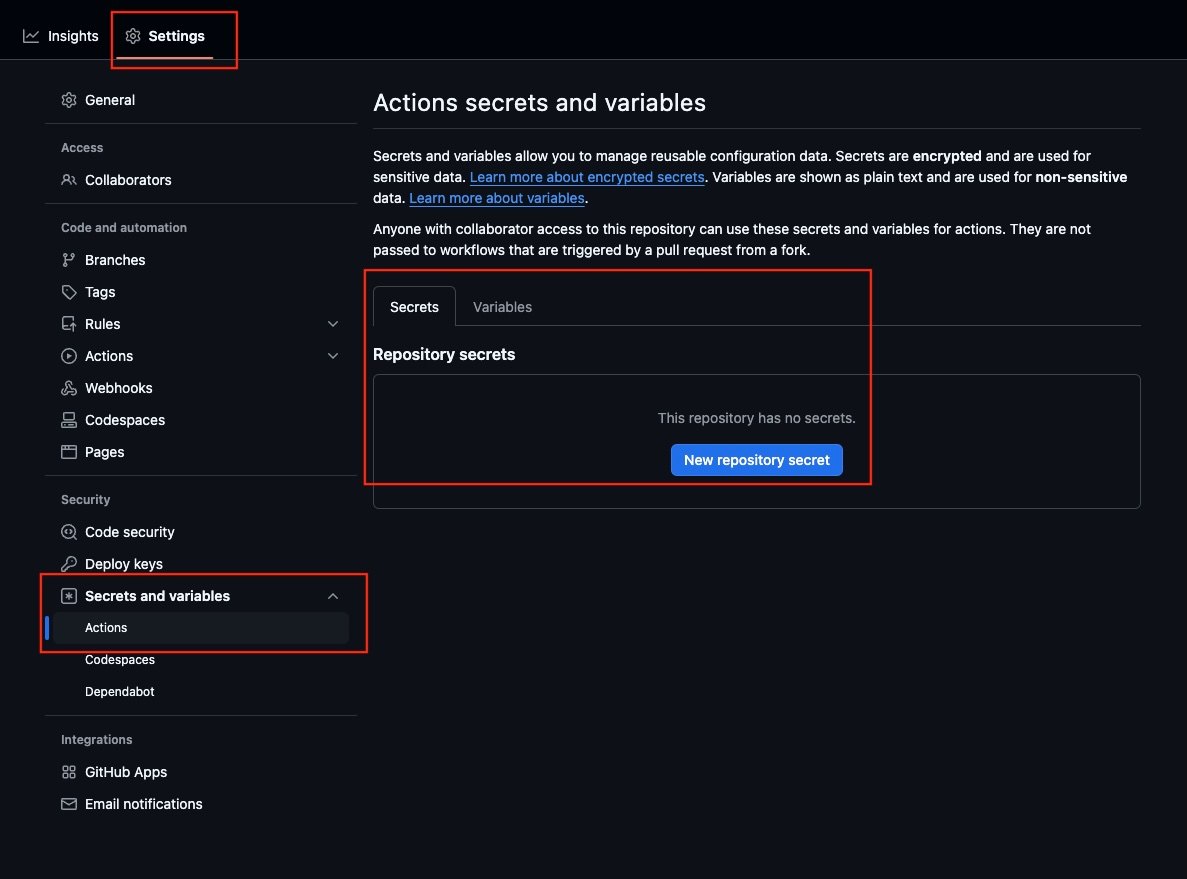Click the Collaborators people icon

pos(69,180)
